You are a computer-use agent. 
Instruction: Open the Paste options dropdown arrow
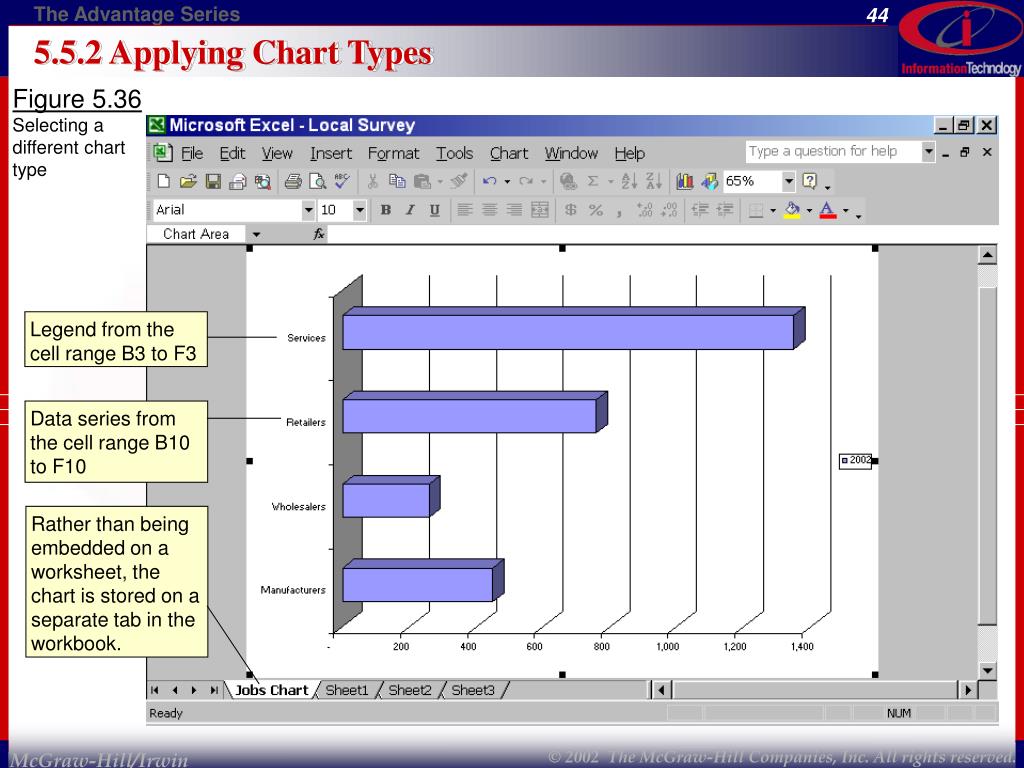coord(440,182)
